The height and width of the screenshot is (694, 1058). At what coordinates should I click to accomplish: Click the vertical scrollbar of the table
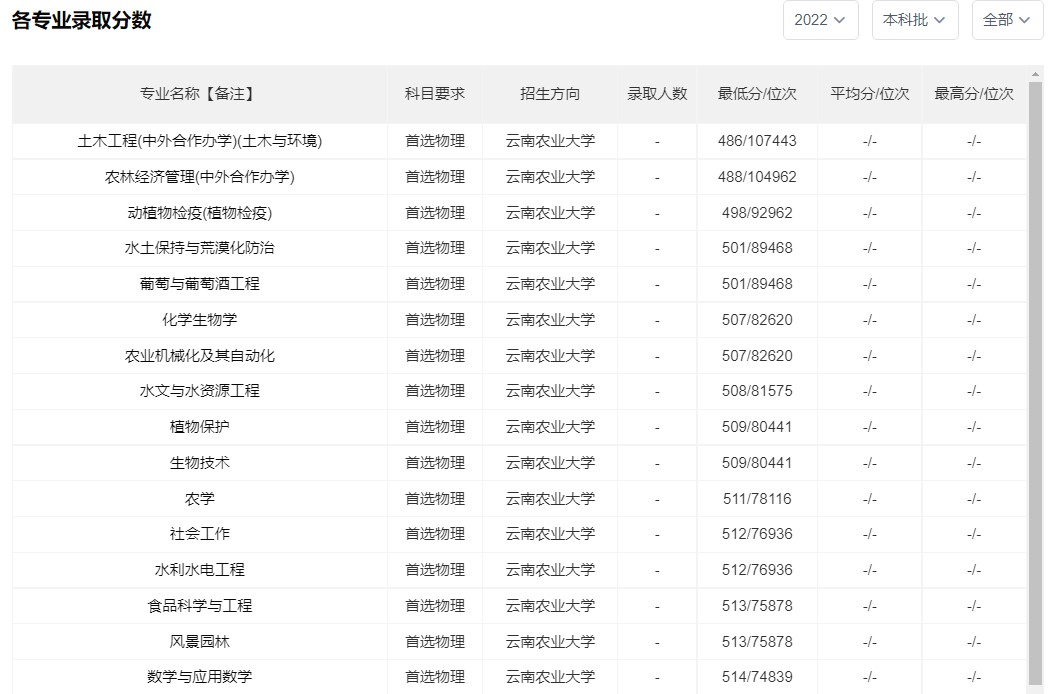[1035, 380]
